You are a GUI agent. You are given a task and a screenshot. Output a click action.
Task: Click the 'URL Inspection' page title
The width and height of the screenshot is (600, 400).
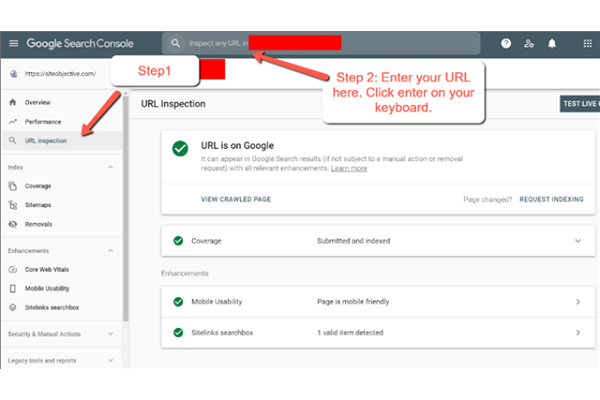click(173, 104)
